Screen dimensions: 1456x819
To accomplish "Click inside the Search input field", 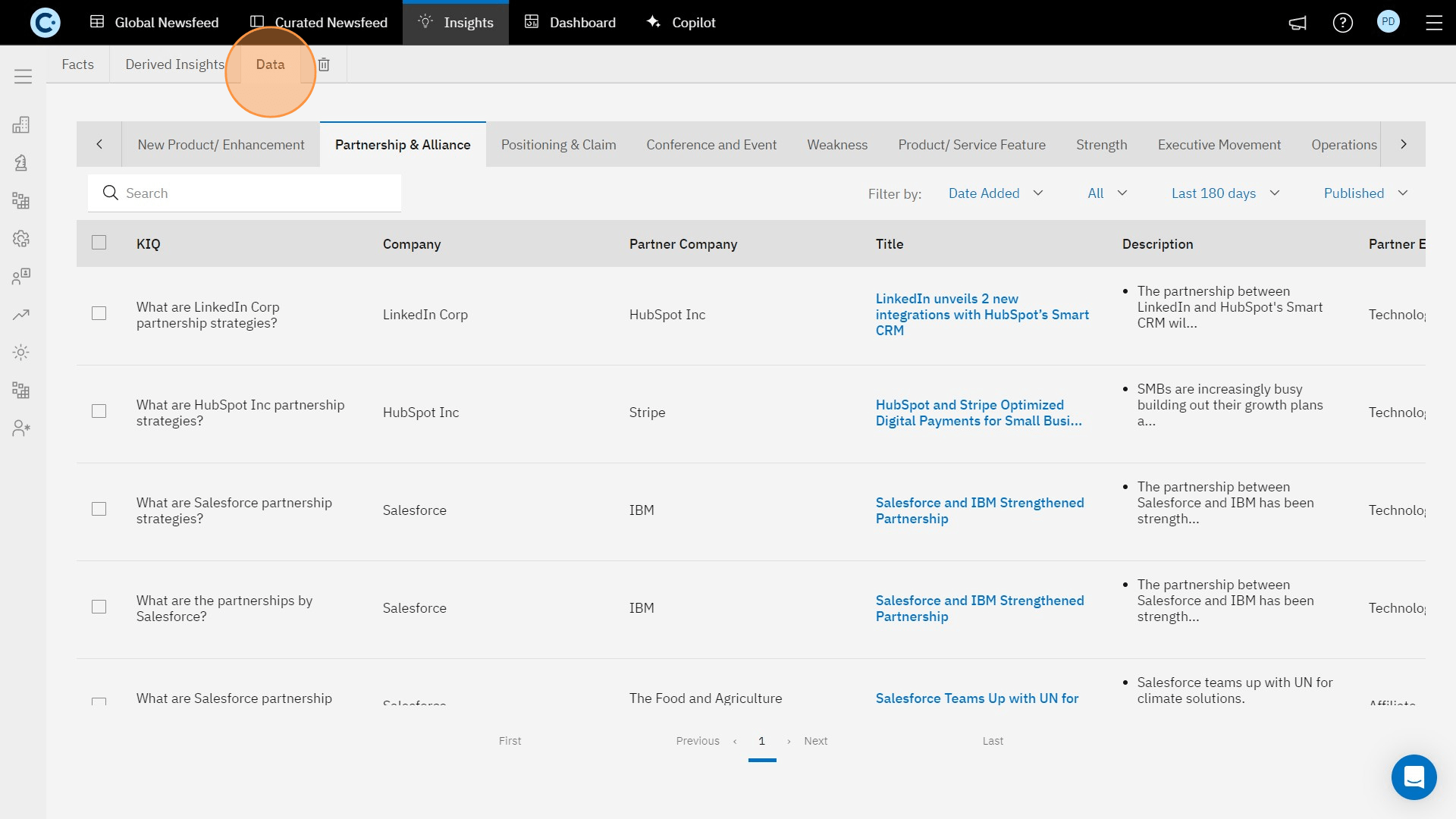I will [244, 193].
